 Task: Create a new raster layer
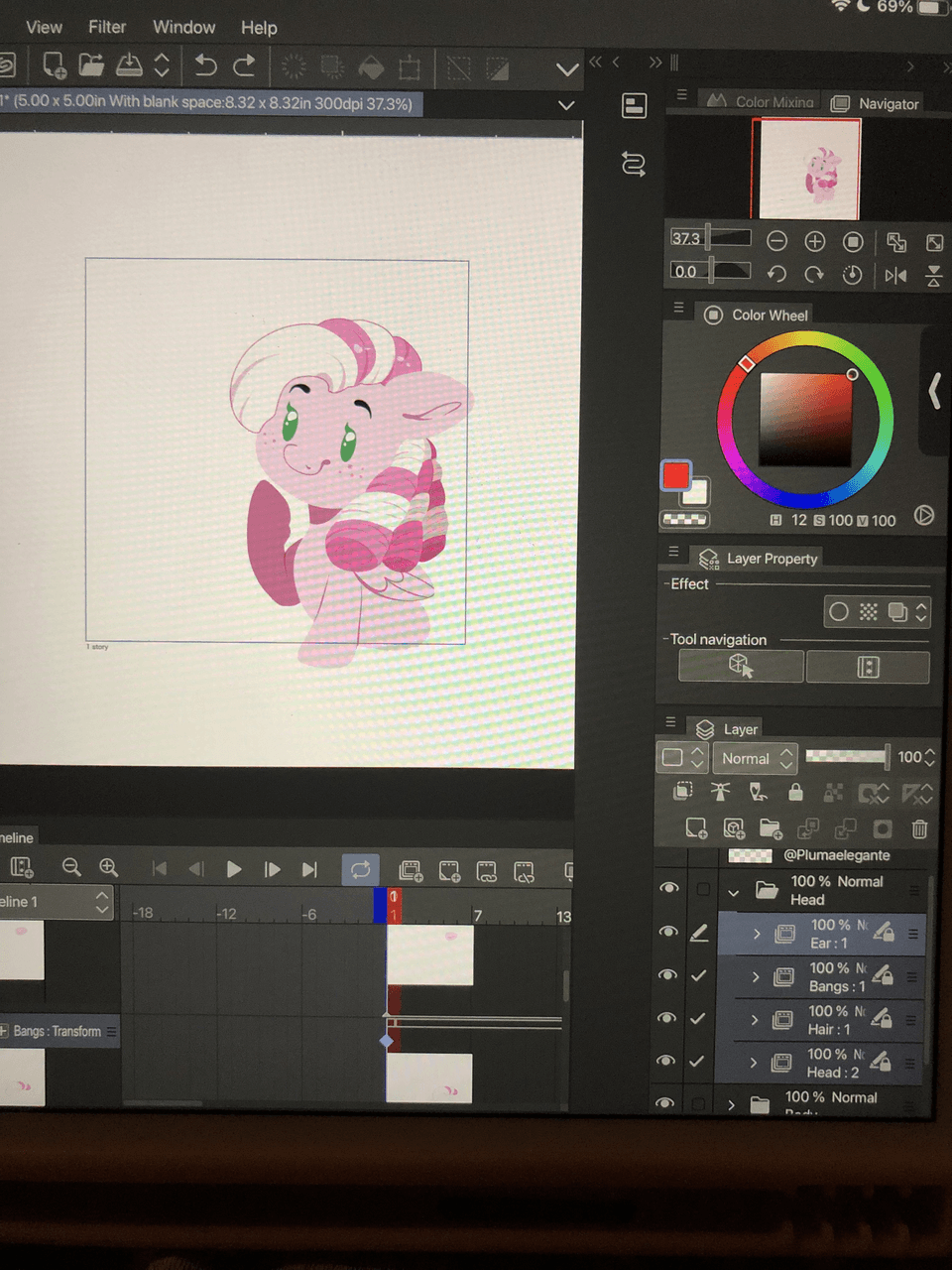pos(696,827)
